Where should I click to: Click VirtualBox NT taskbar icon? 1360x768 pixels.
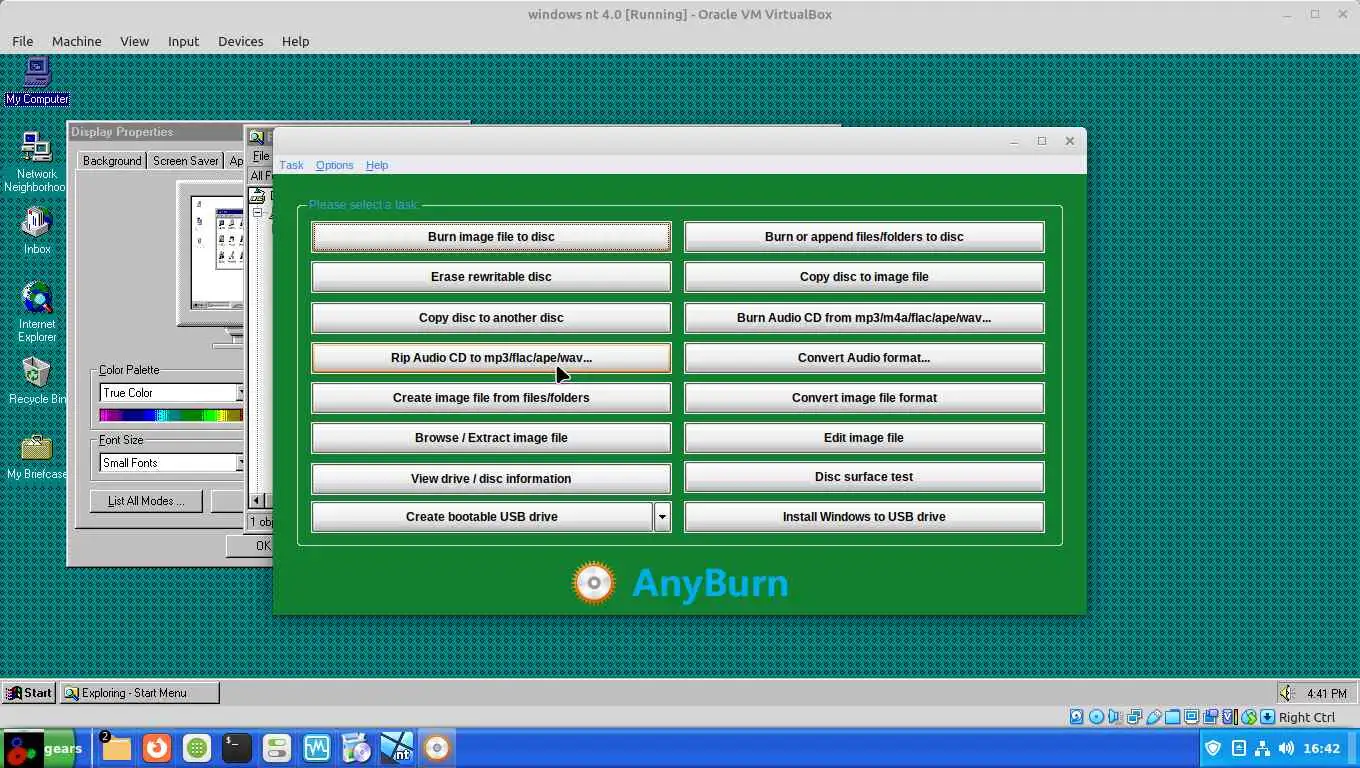[x=396, y=748]
